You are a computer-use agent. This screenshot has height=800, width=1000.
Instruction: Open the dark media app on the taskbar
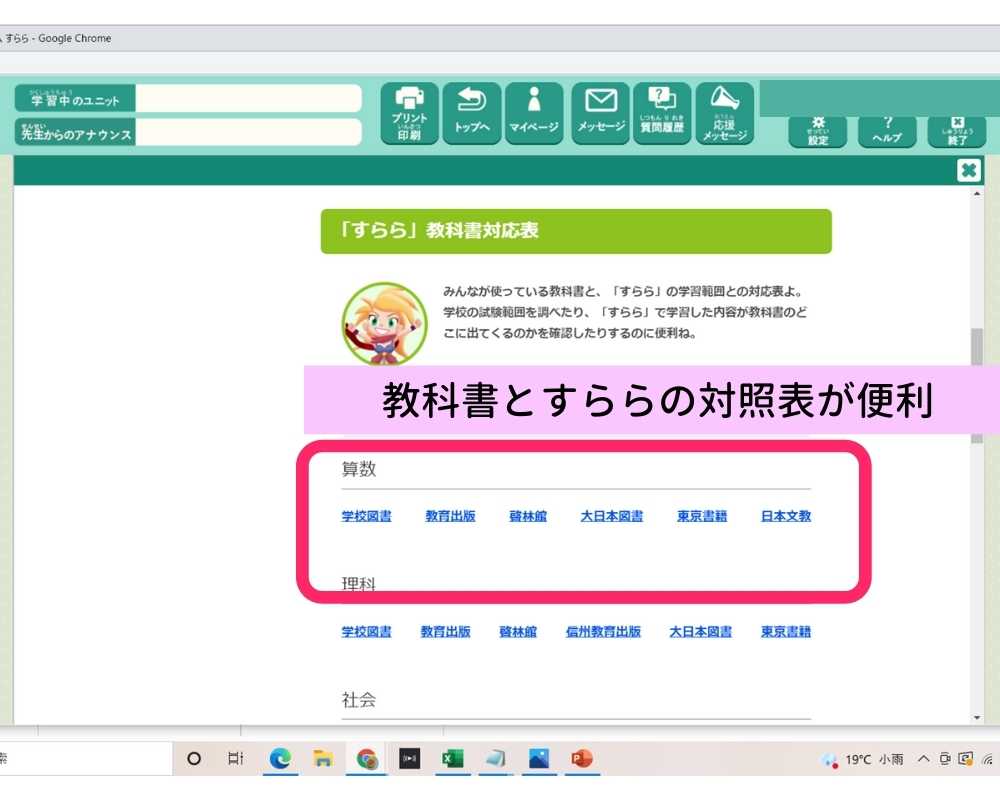coord(409,759)
